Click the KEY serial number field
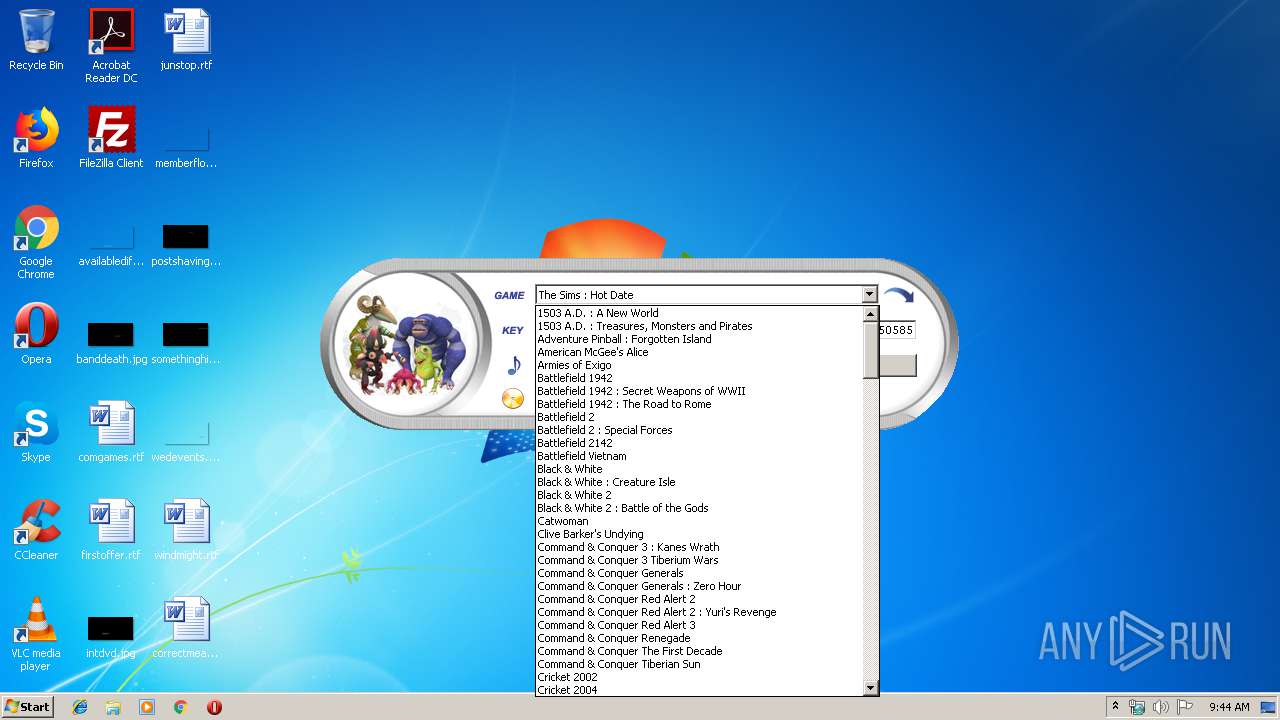 click(x=897, y=330)
